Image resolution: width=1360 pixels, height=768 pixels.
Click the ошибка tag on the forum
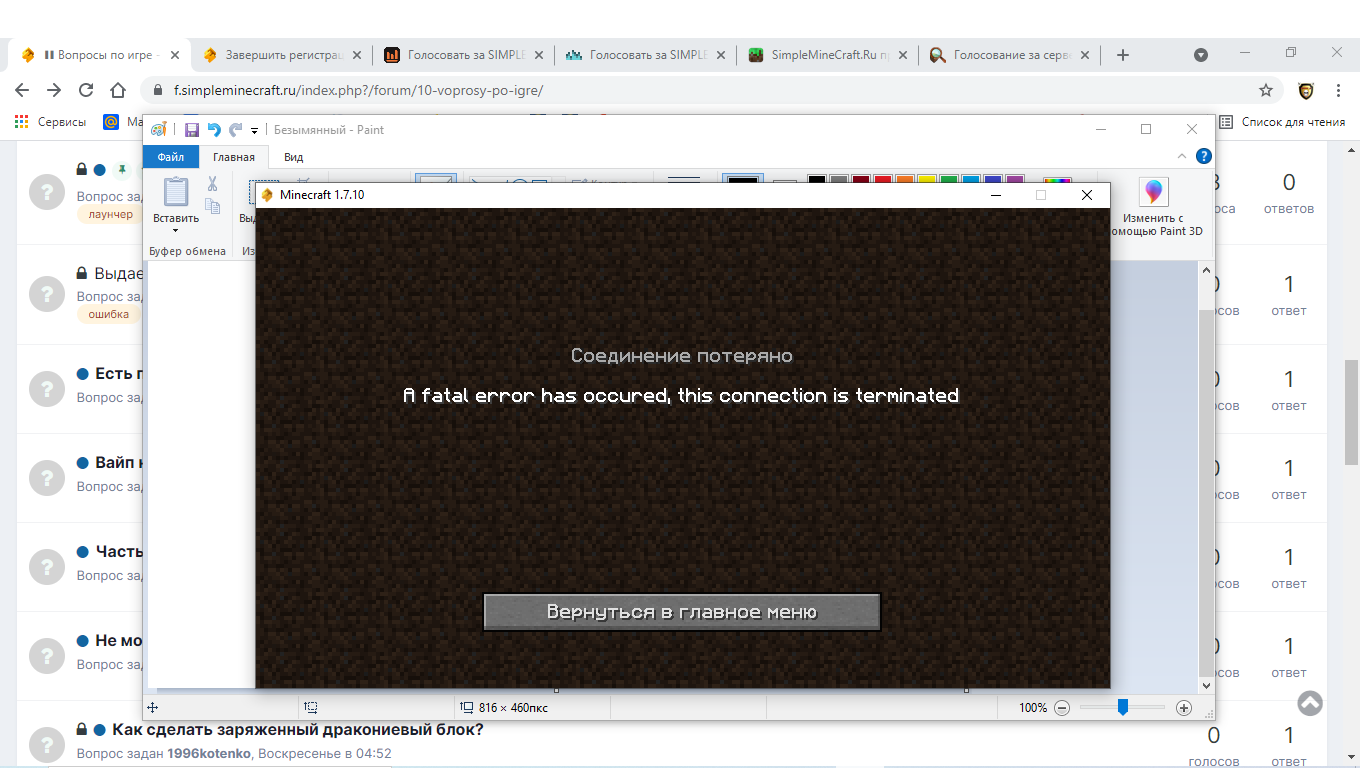(x=108, y=314)
